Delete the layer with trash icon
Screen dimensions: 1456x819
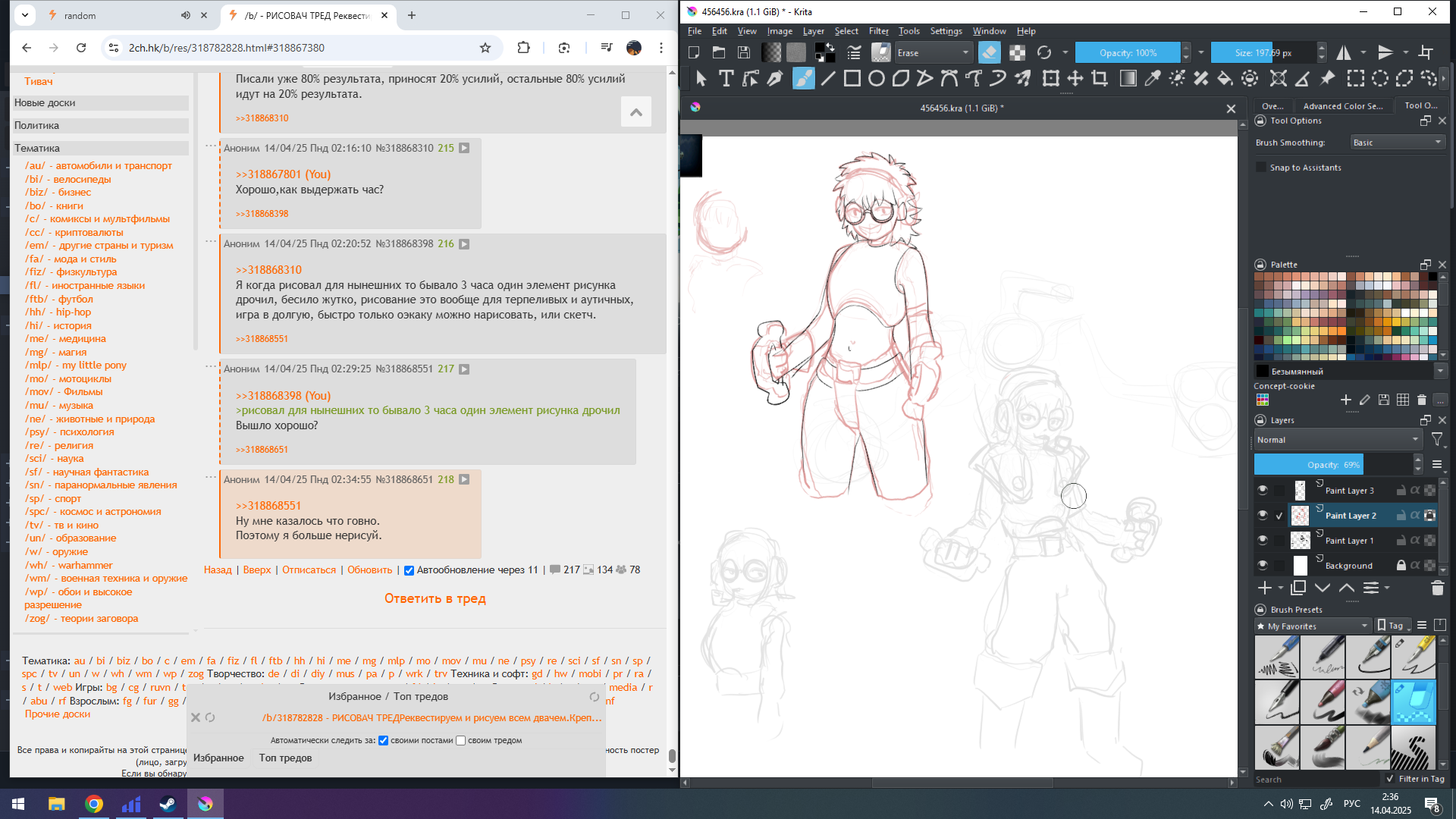click(1437, 588)
